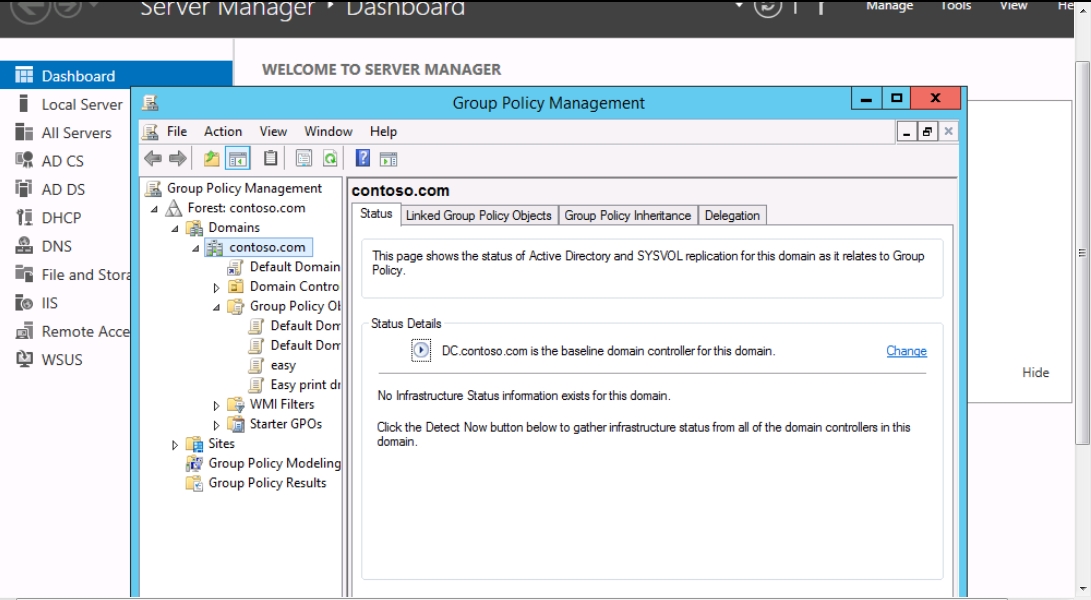Viewport: 1091px width, 600px height.
Task: Open the Help menu
Action: click(383, 132)
